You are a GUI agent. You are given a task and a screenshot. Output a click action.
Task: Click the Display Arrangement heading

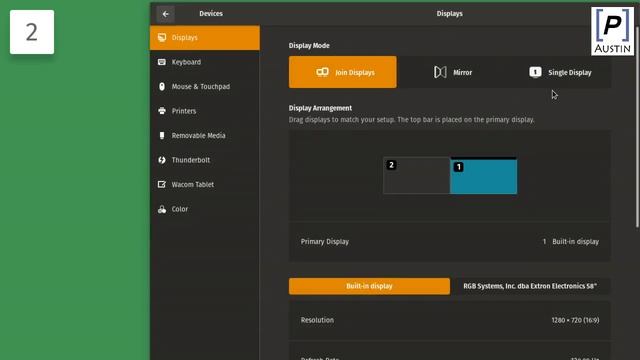pyautogui.click(x=320, y=108)
